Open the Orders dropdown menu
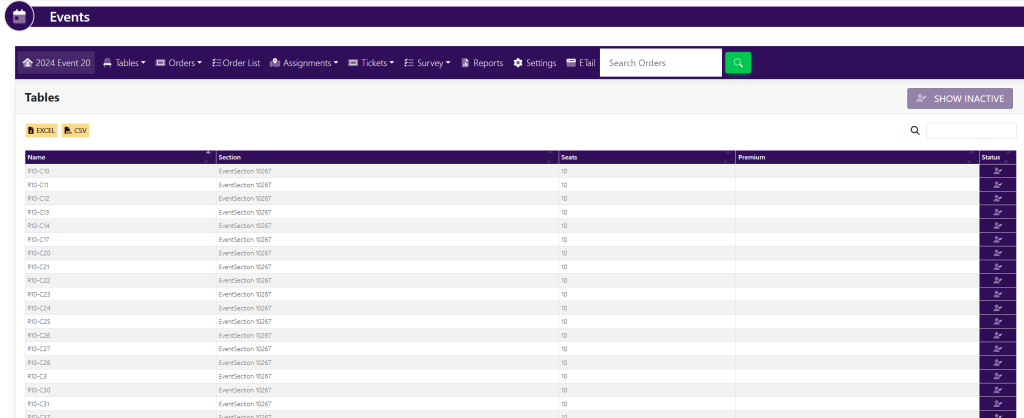 point(179,63)
